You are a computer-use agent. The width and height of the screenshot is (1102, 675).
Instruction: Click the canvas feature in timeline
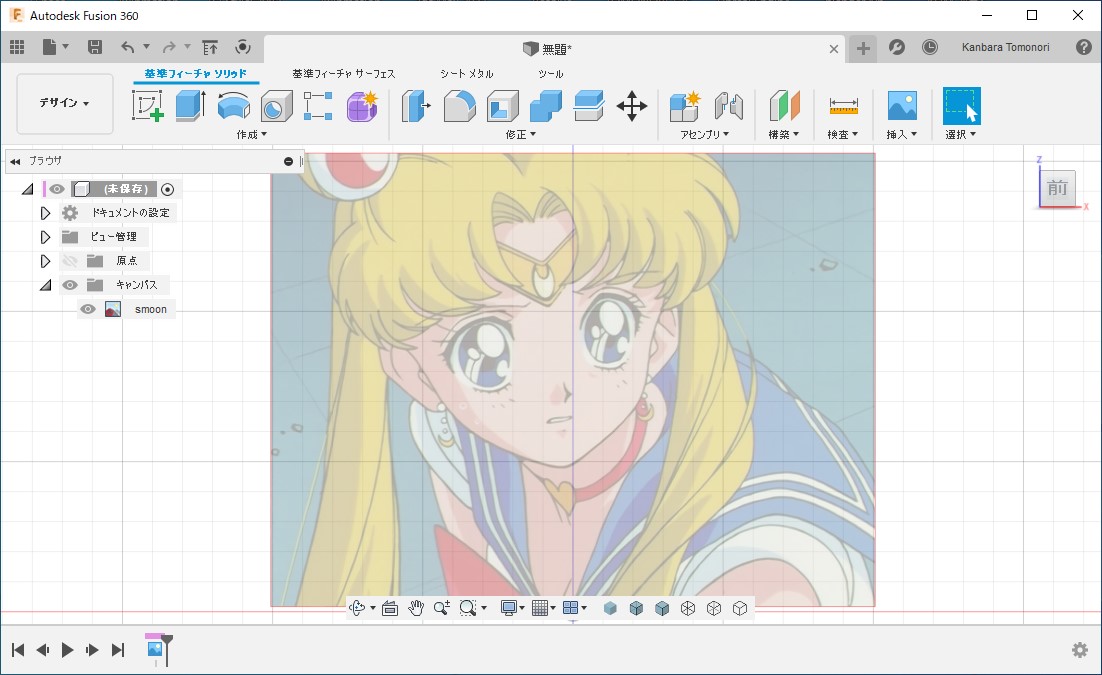(x=155, y=648)
